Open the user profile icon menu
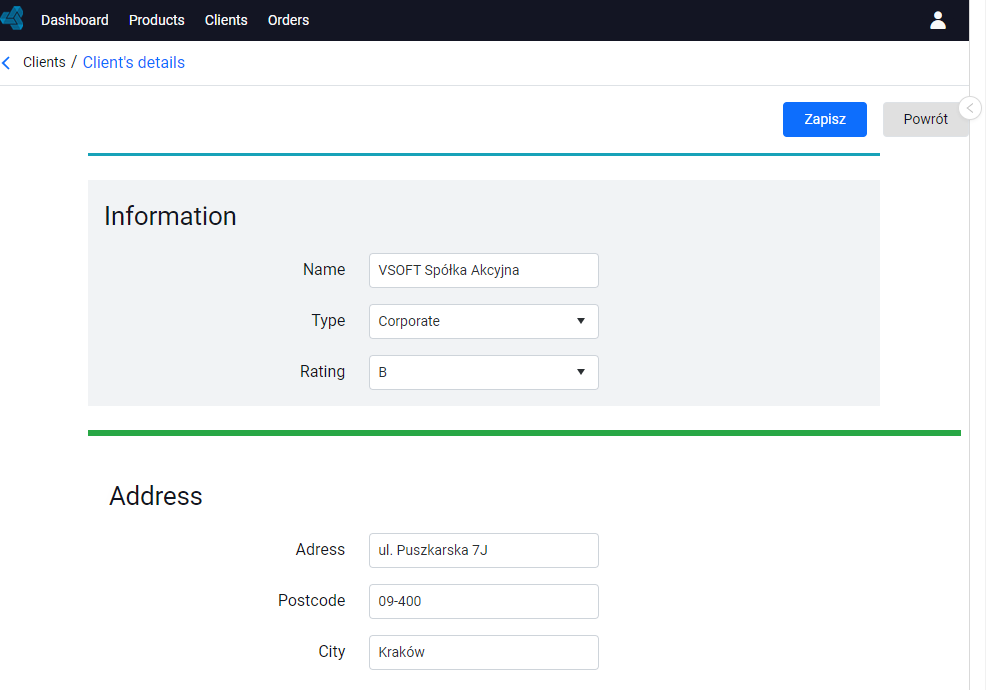986x690 pixels. click(938, 20)
